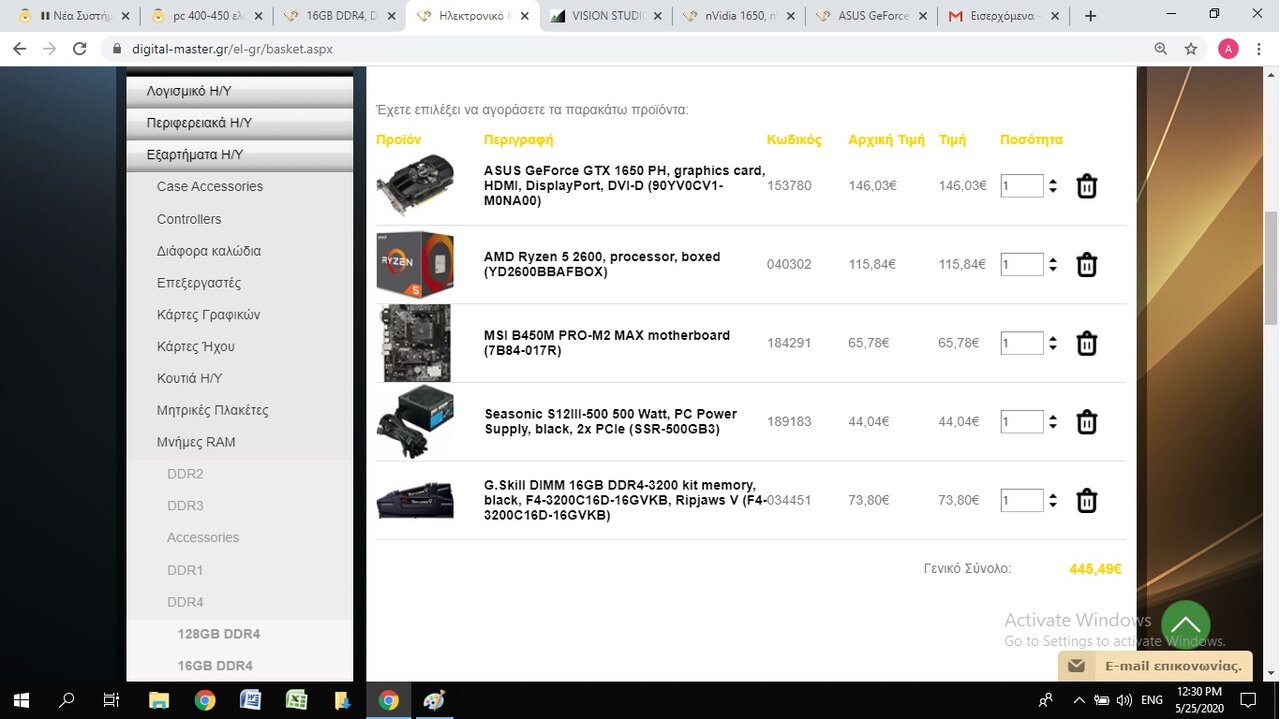Click the Seasonic power supply thumbnail
This screenshot has width=1280, height=719.
pyautogui.click(x=415, y=421)
